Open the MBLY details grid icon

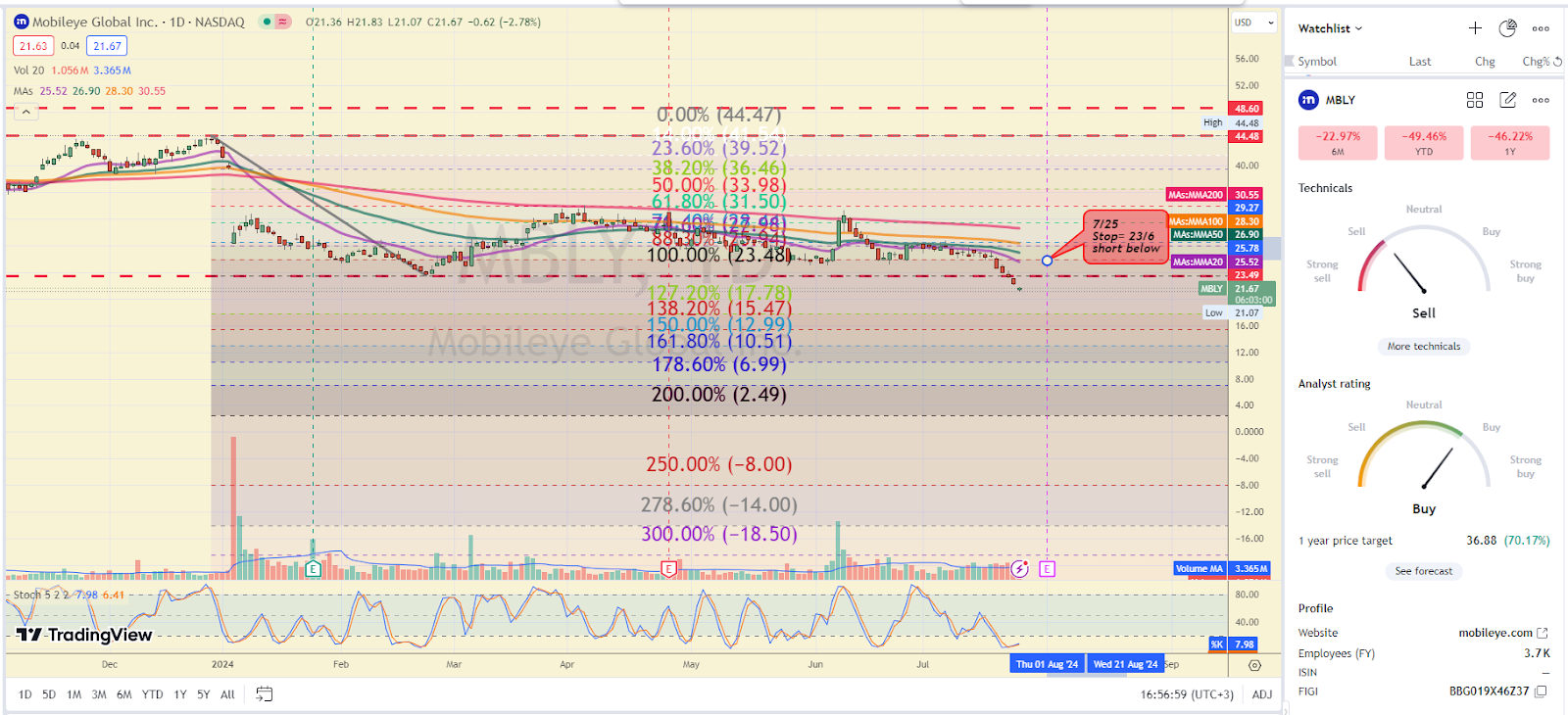coord(1475,100)
